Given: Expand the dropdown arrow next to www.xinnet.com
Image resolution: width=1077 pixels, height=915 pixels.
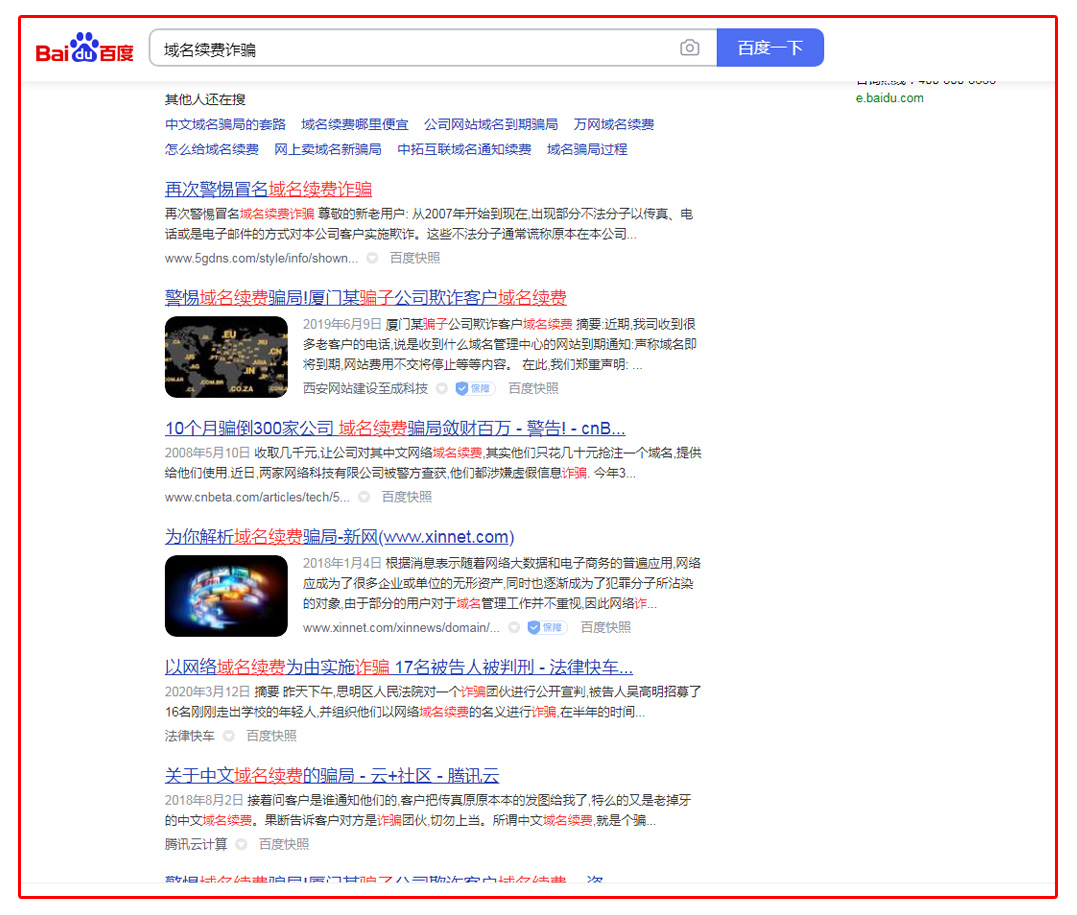Looking at the screenshot, I should pyautogui.click(x=514, y=627).
